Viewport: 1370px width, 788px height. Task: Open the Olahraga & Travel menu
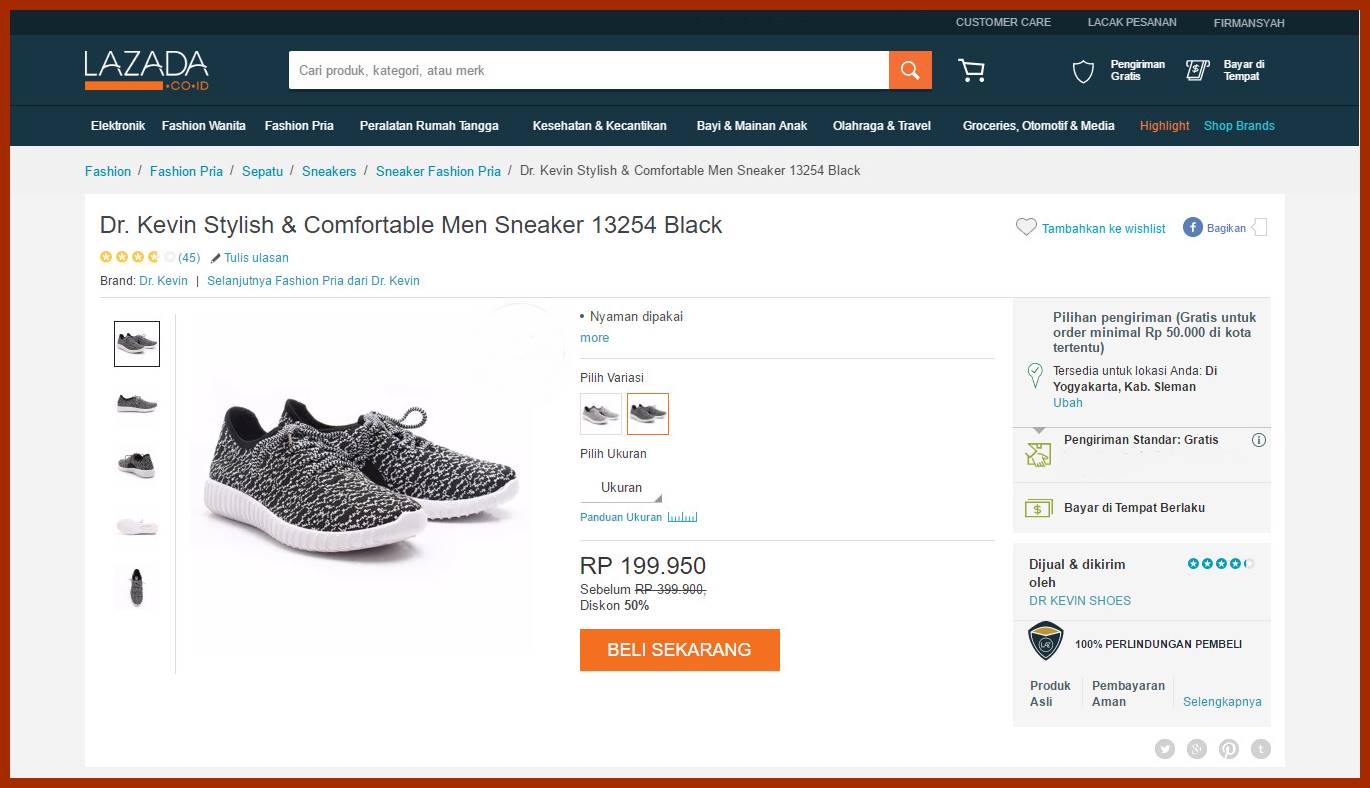tap(881, 126)
